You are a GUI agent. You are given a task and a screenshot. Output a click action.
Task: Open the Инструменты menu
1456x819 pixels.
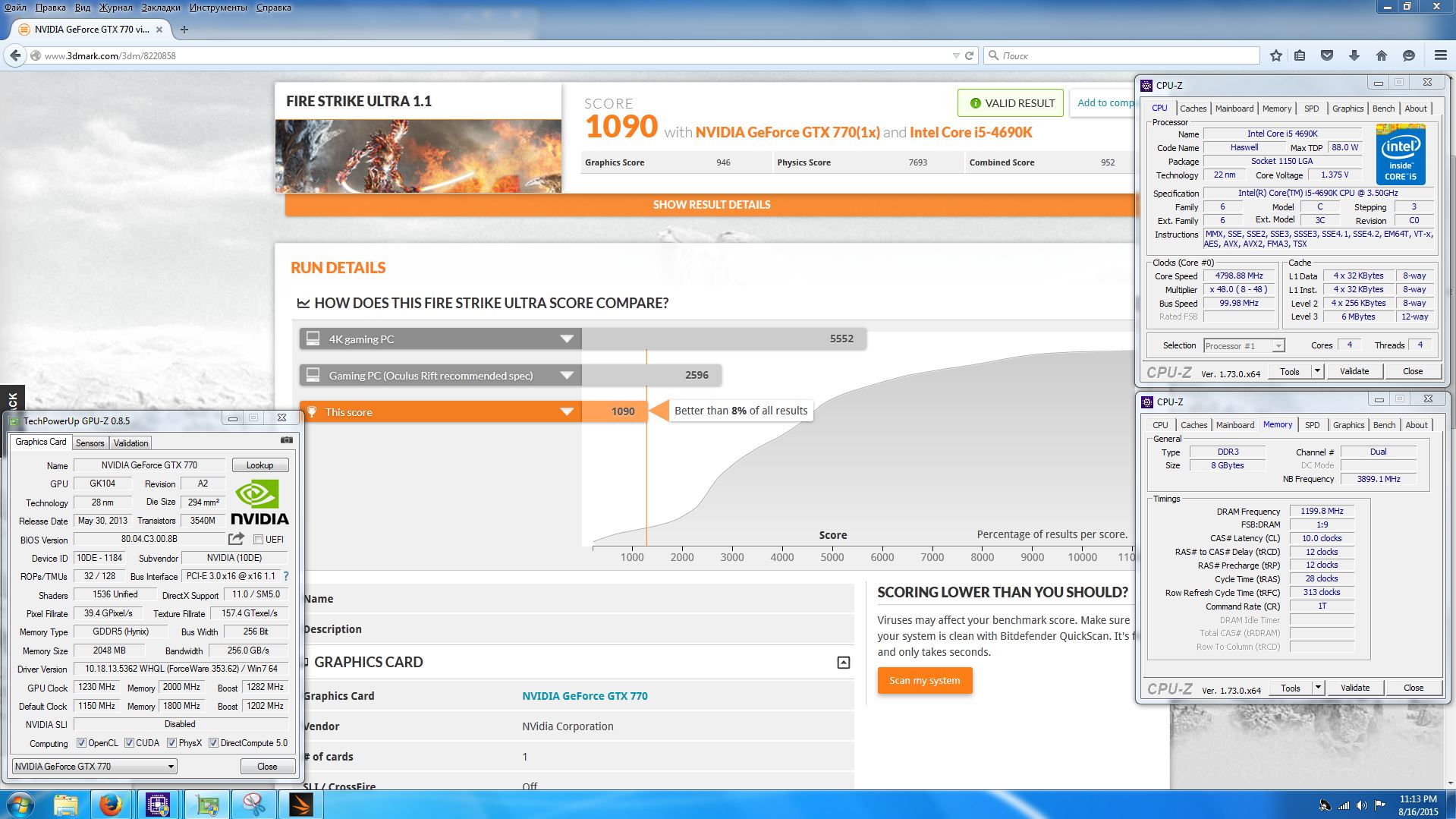[219, 7]
